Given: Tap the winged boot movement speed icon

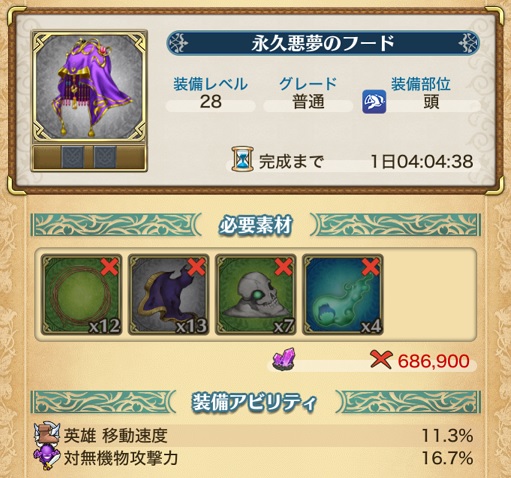Looking at the screenshot, I should tap(47, 433).
